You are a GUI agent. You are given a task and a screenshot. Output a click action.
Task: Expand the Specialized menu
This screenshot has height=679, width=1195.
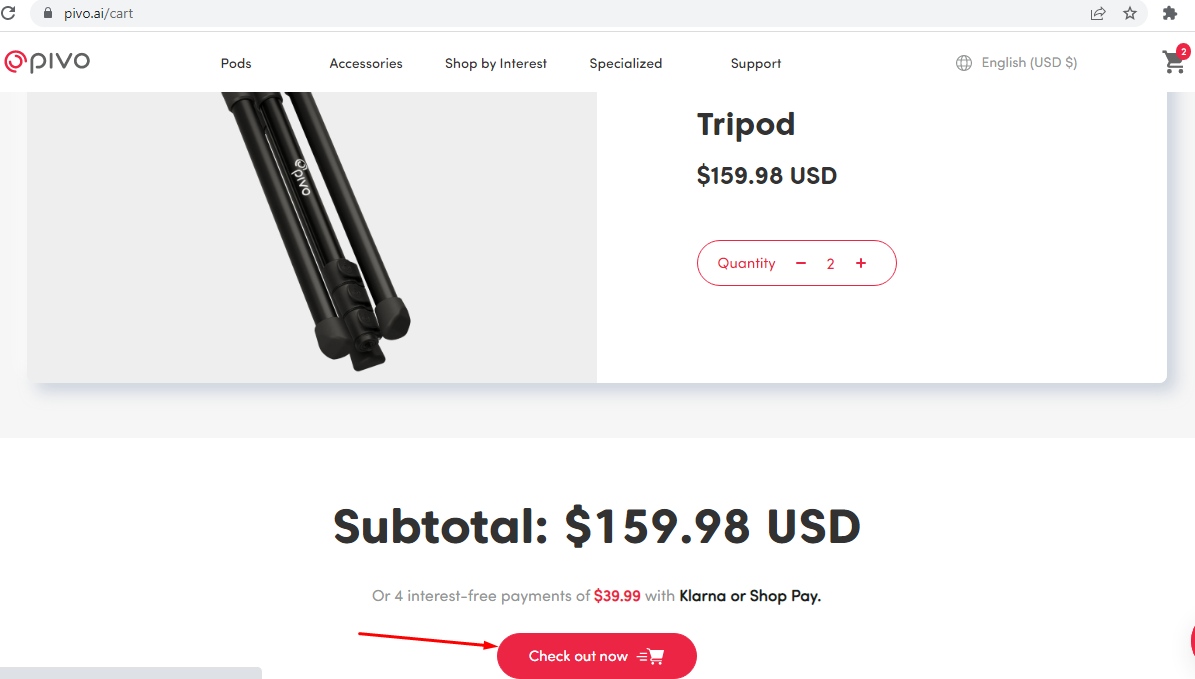point(626,63)
